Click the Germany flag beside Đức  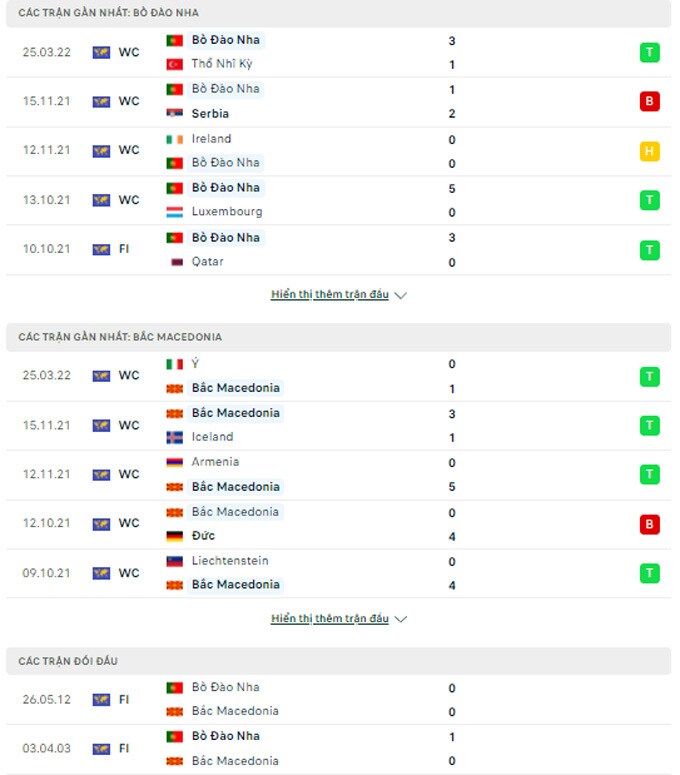point(174,536)
